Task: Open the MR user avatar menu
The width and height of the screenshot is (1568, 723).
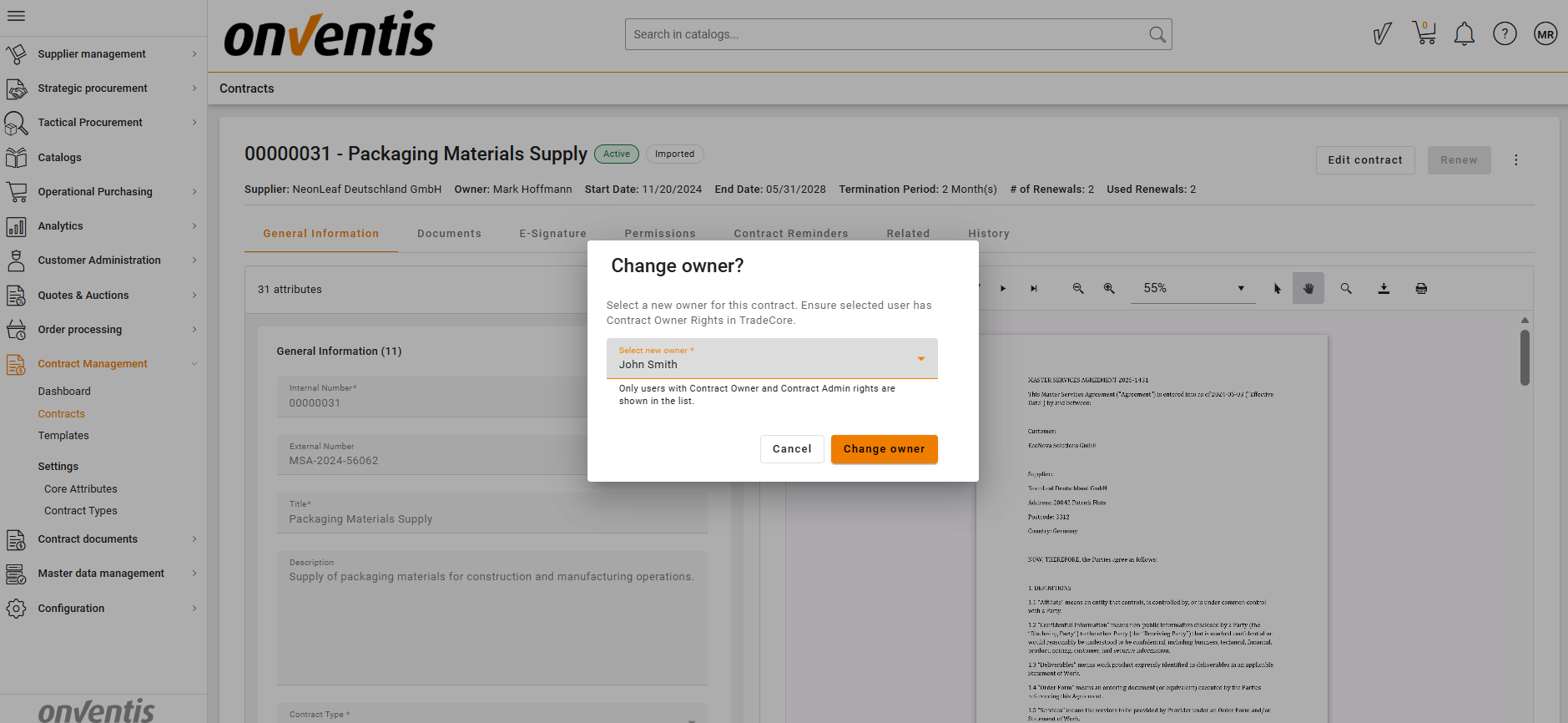Action: 1545,34
